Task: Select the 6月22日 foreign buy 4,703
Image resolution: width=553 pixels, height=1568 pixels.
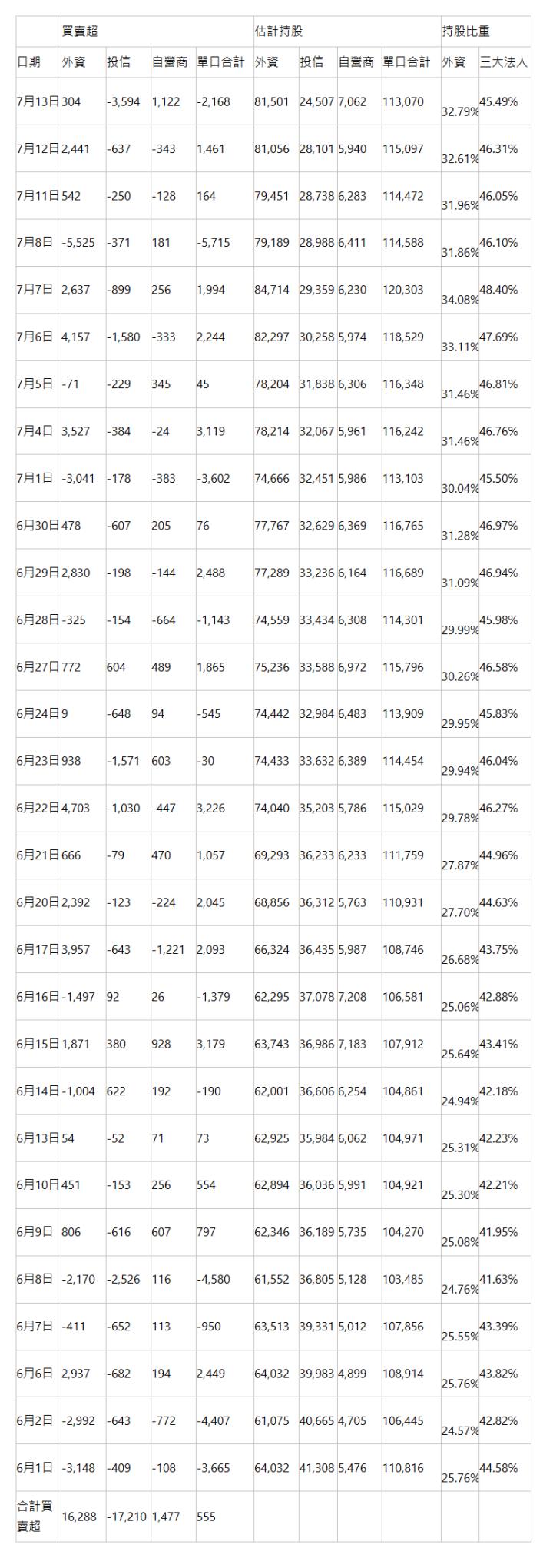Action: 76,809
